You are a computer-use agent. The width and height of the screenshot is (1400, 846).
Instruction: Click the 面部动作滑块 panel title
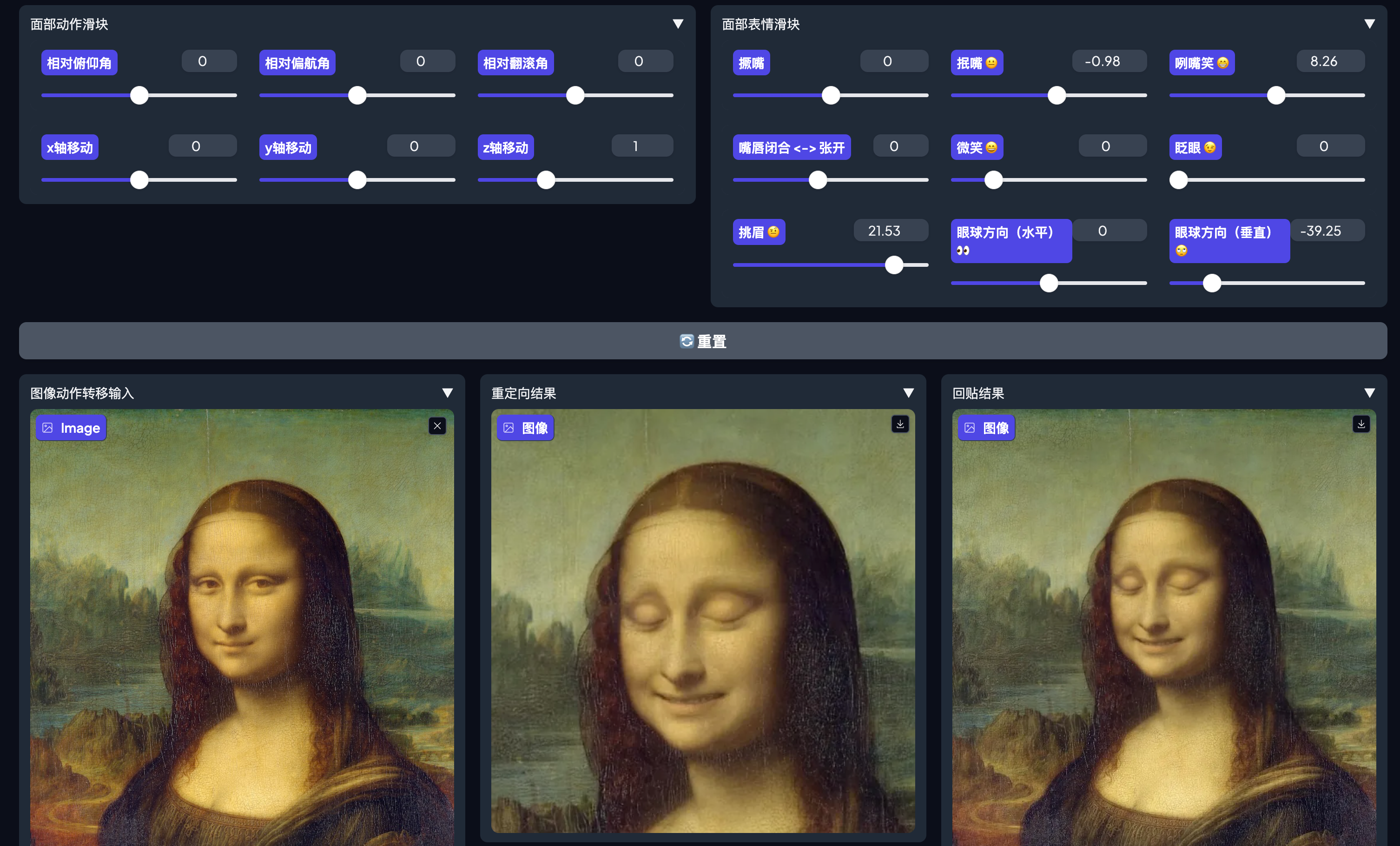pos(69,25)
